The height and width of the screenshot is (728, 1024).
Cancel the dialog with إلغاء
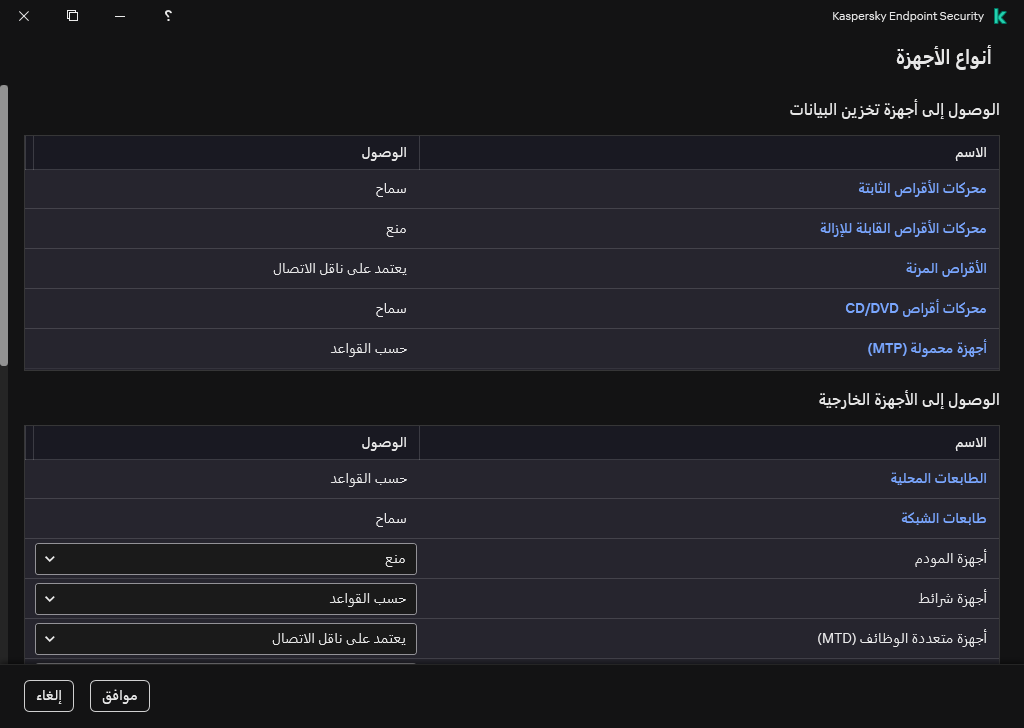tap(48, 696)
